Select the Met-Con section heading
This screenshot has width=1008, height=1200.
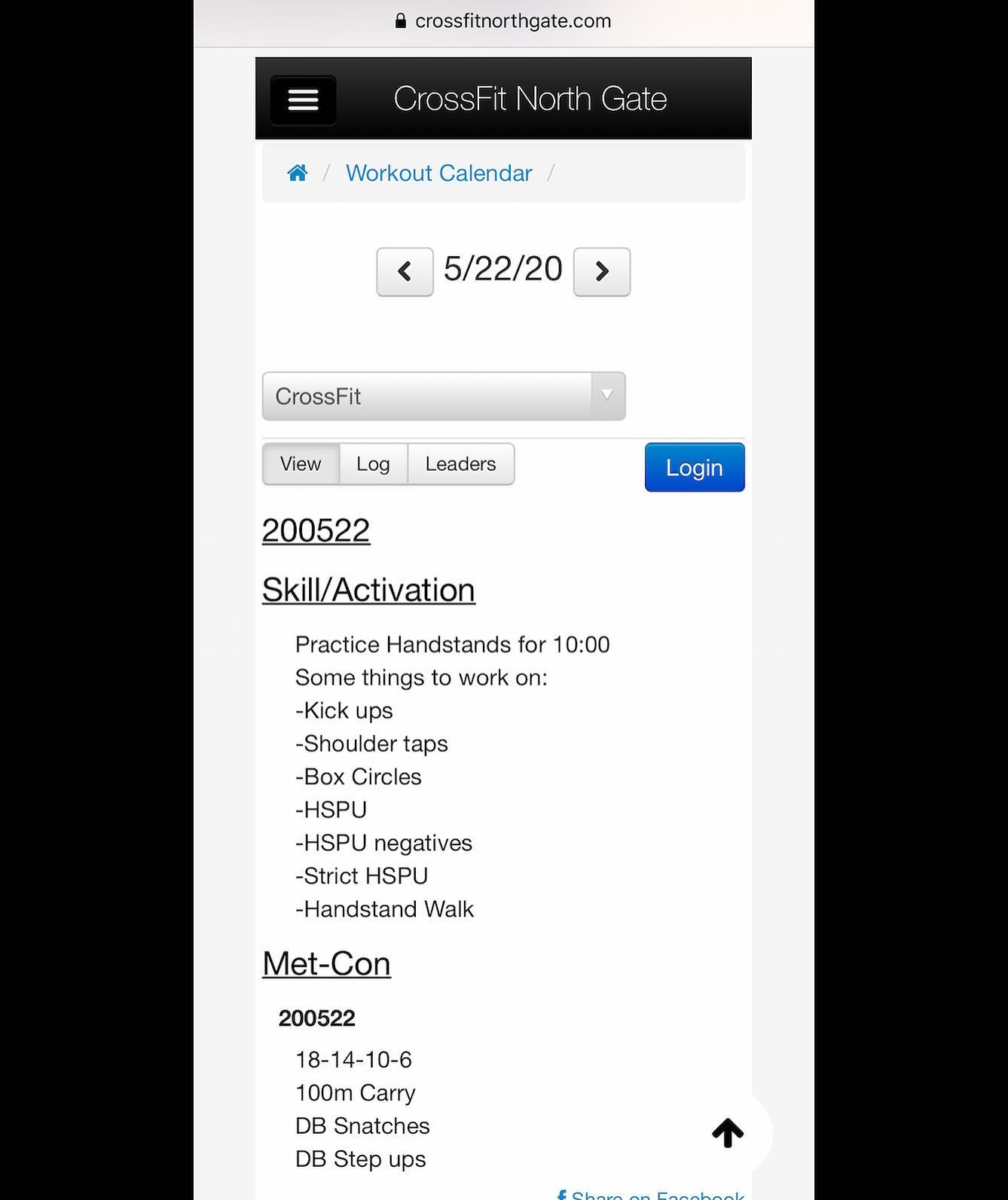pyautogui.click(x=326, y=963)
